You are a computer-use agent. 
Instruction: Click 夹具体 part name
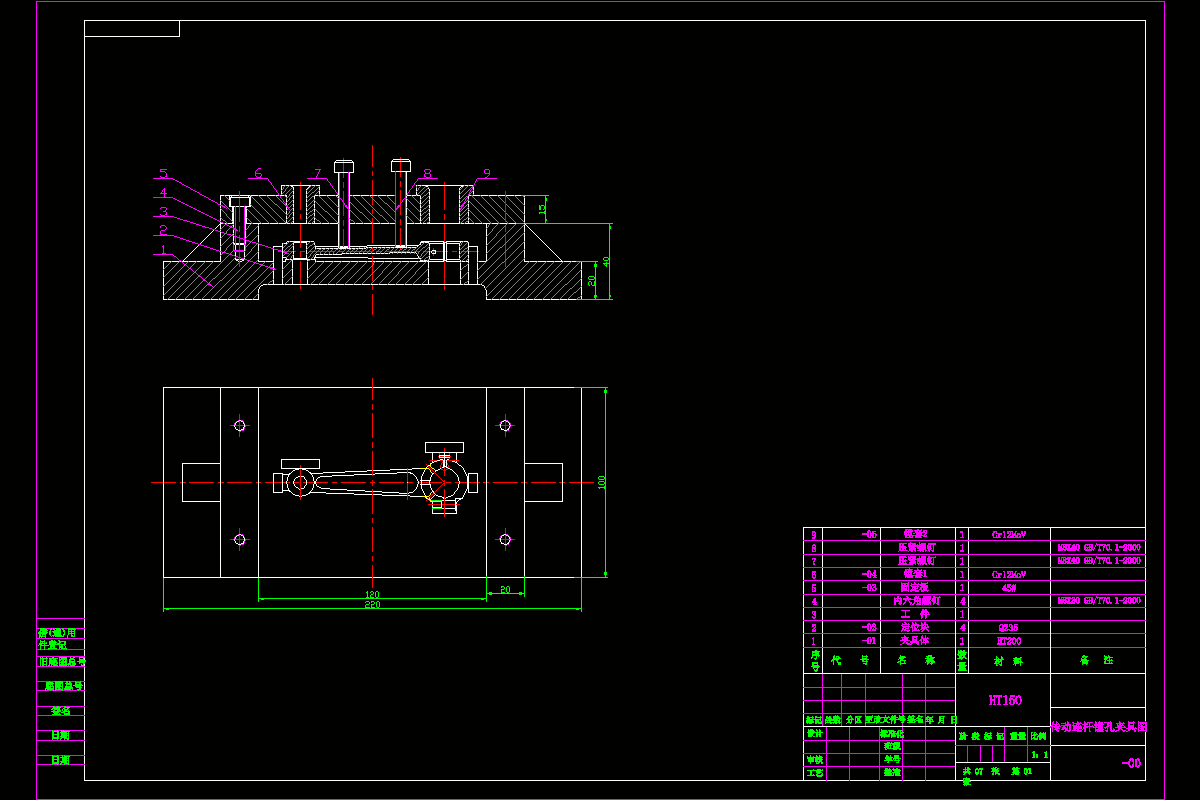pos(916,640)
